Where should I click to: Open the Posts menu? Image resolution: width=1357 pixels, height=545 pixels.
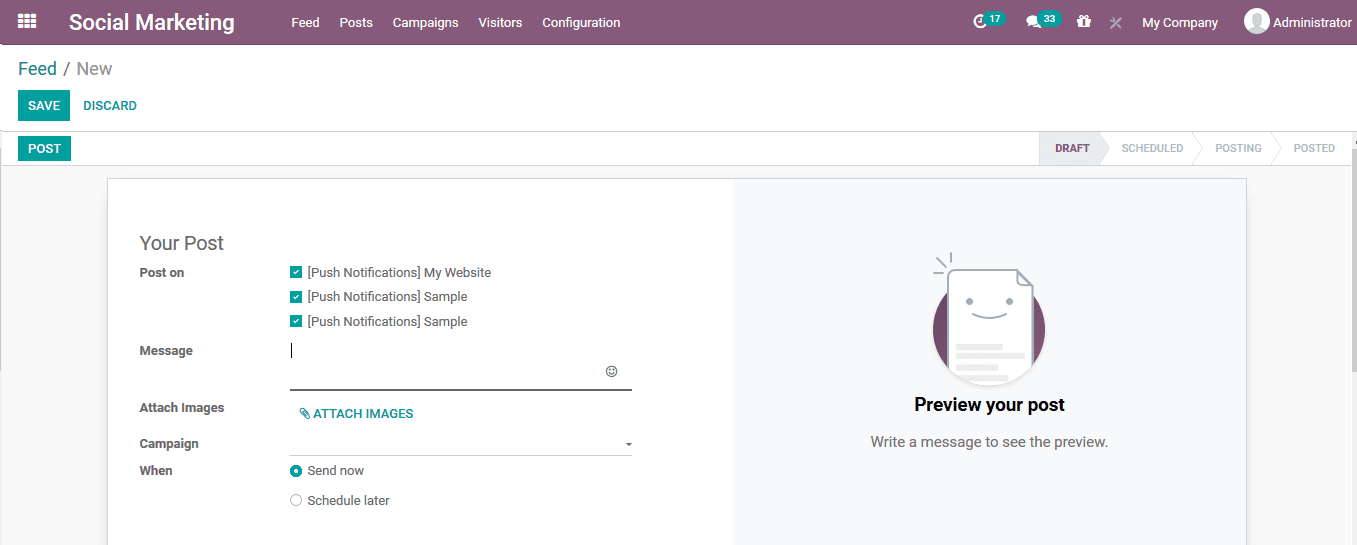coord(356,22)
